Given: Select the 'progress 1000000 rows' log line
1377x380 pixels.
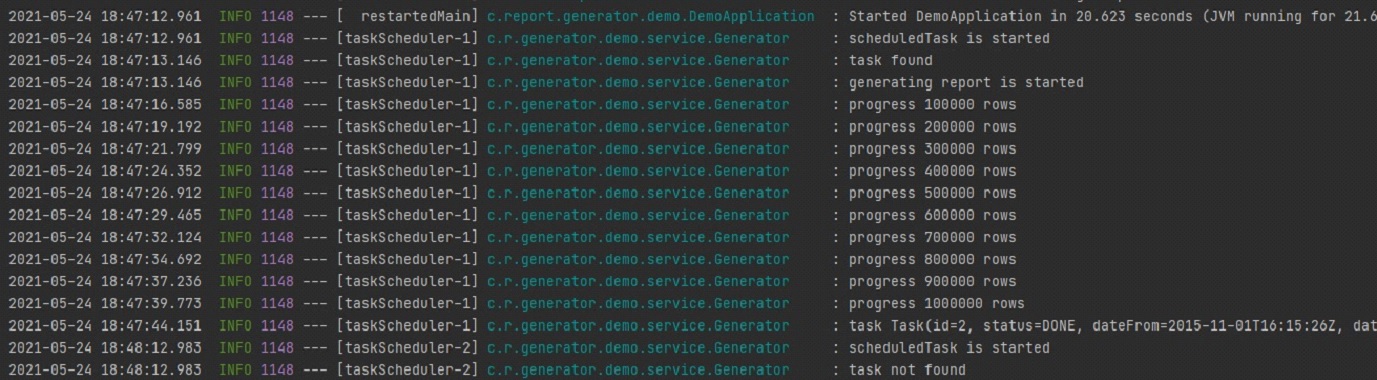Looking at the screenshot, I should coord(936,303).
